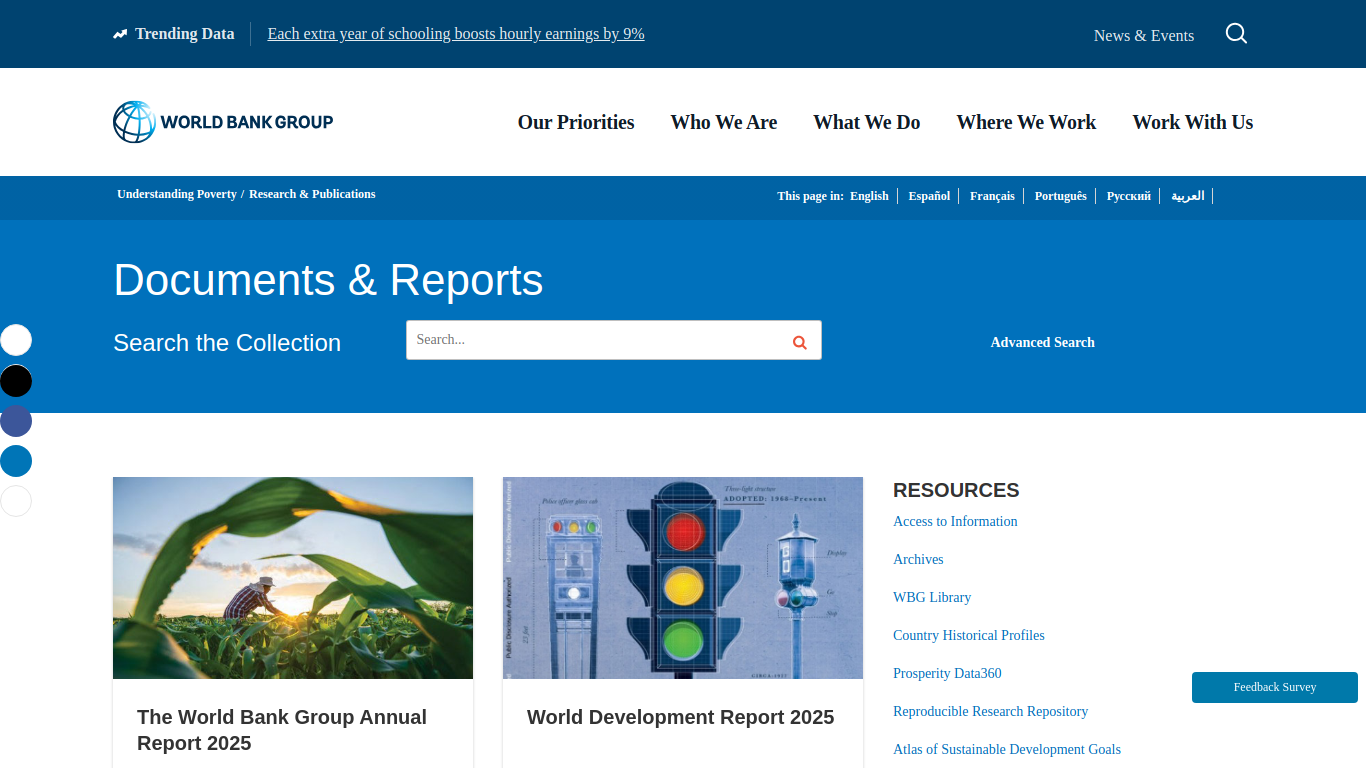Open the Archives resource link
The width and height of the screenshot is (1366, 768).
tap(918, 559)
